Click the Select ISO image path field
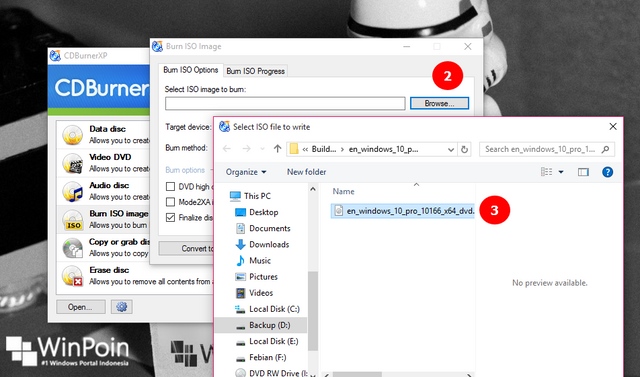Image resolution: width=640 pixels, height=377 pixels. click(x=285, y=103)
